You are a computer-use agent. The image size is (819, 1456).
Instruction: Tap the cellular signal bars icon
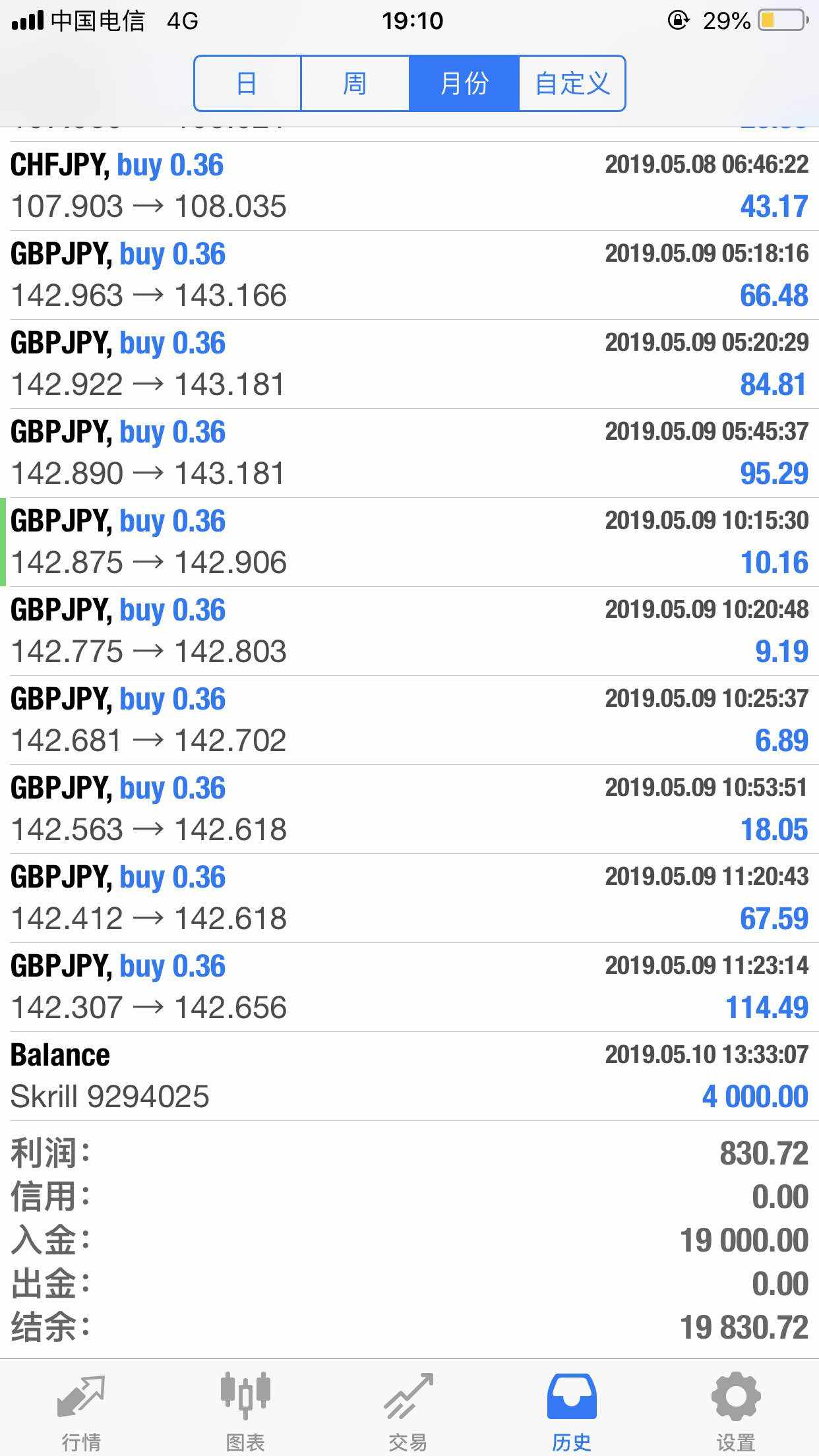pos(28,21)
